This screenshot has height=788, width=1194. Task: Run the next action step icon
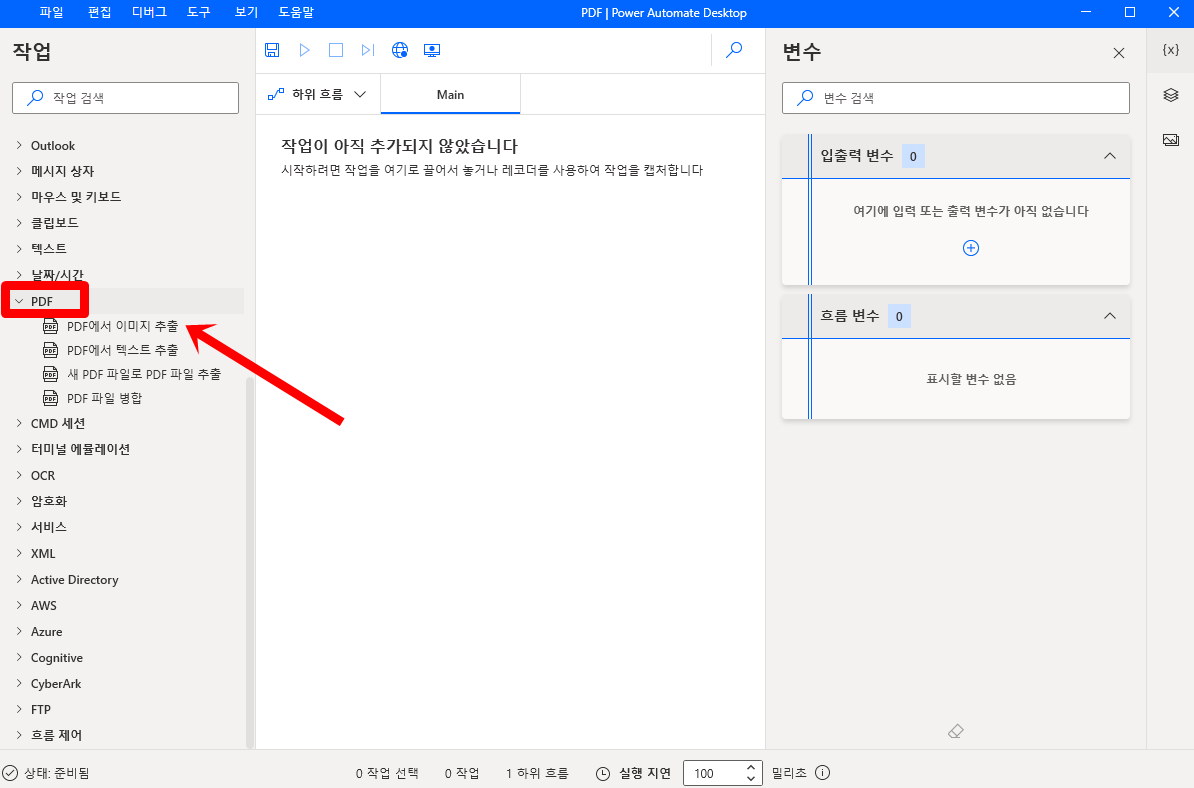pos(367,49)
